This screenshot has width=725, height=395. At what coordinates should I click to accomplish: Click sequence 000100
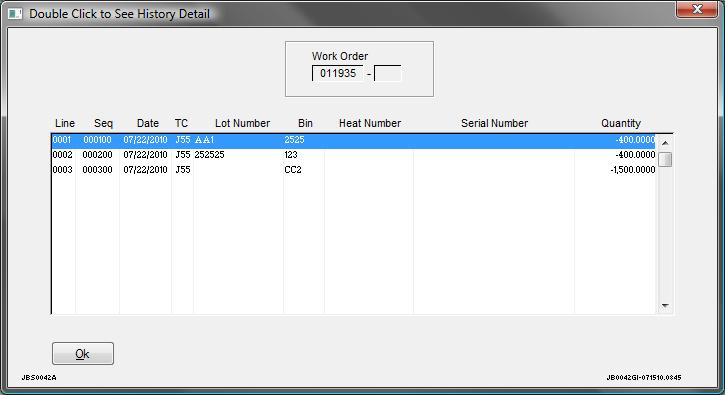[97, 140]
